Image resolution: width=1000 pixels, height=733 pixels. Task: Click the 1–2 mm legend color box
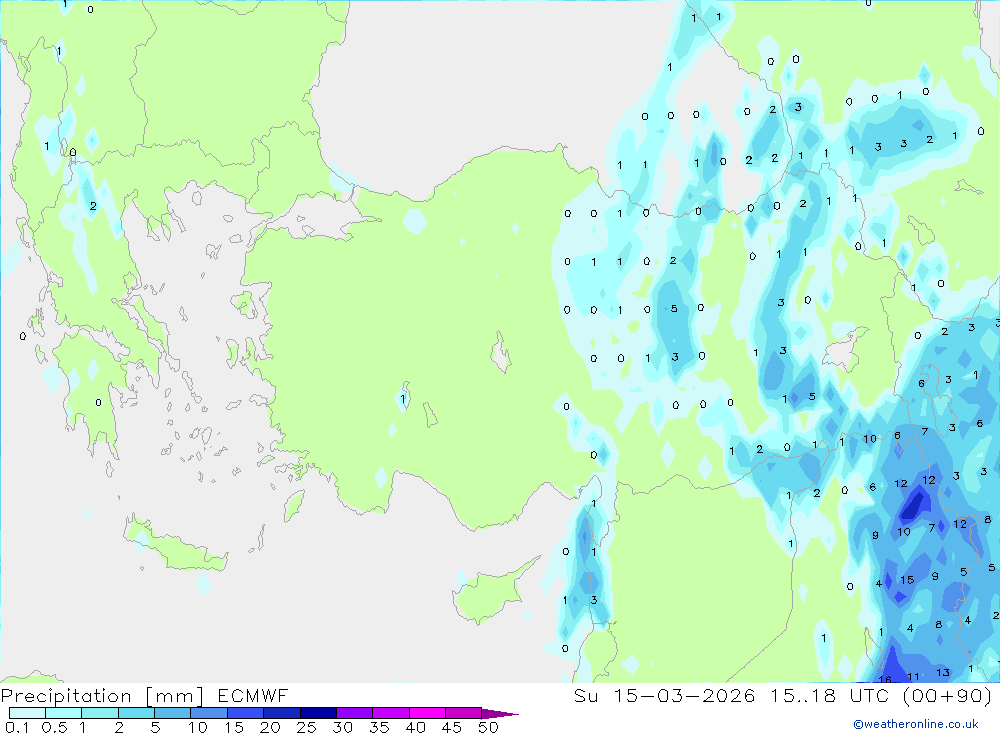click(100, 713)
